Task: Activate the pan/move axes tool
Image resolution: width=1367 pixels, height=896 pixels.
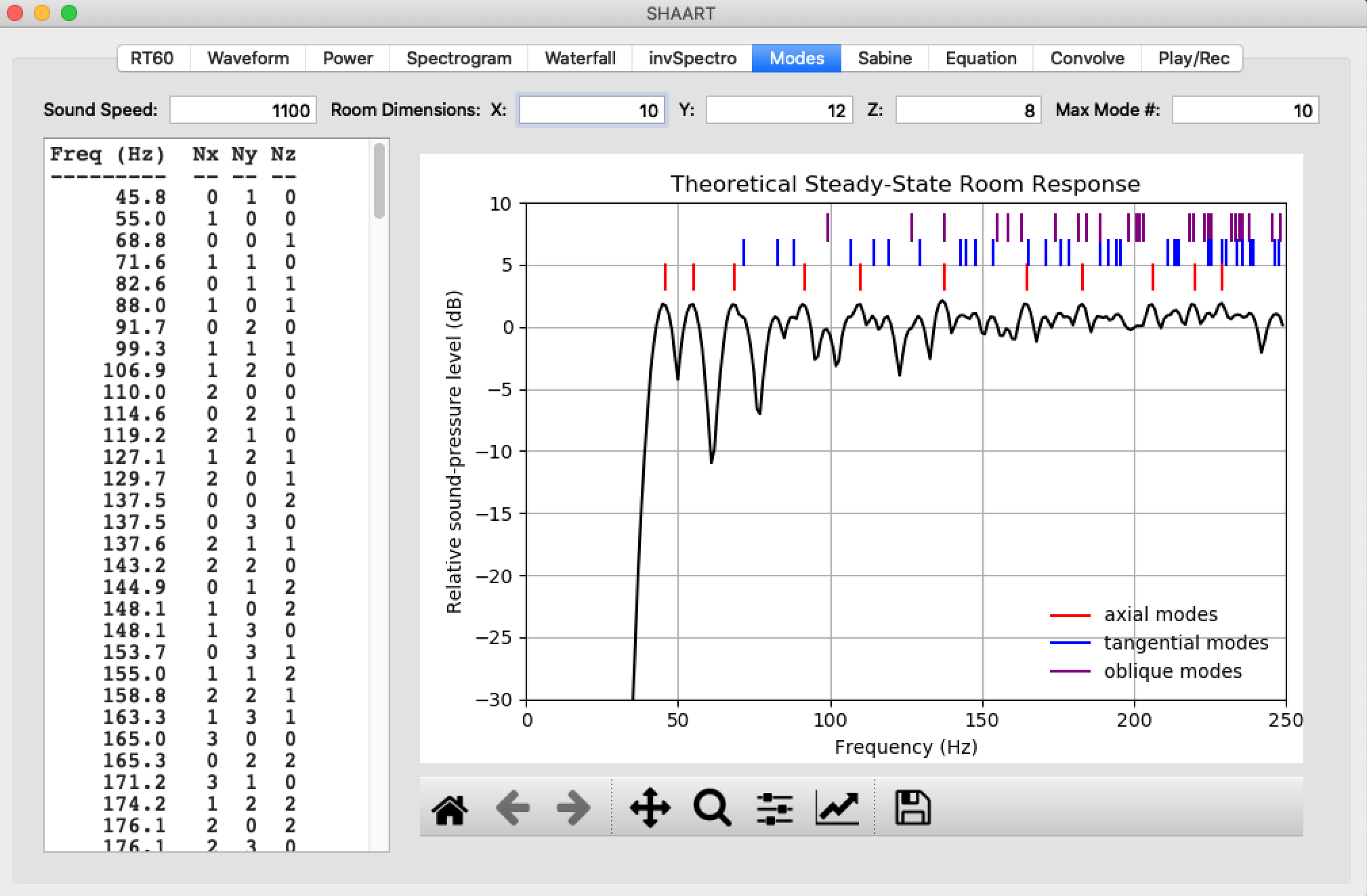Action: pos(650,808)
